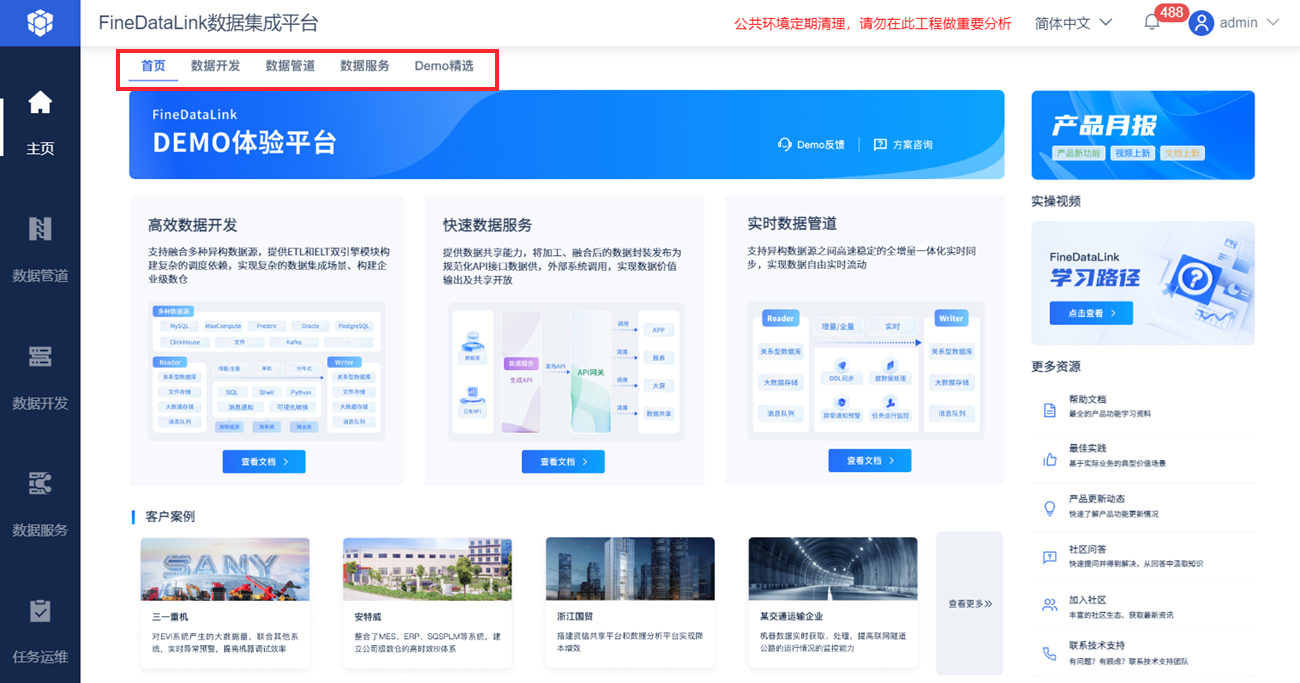Click the 文档上新 tag
The height and width of the screenshot is (683, 1300).
click(1182, 153)
